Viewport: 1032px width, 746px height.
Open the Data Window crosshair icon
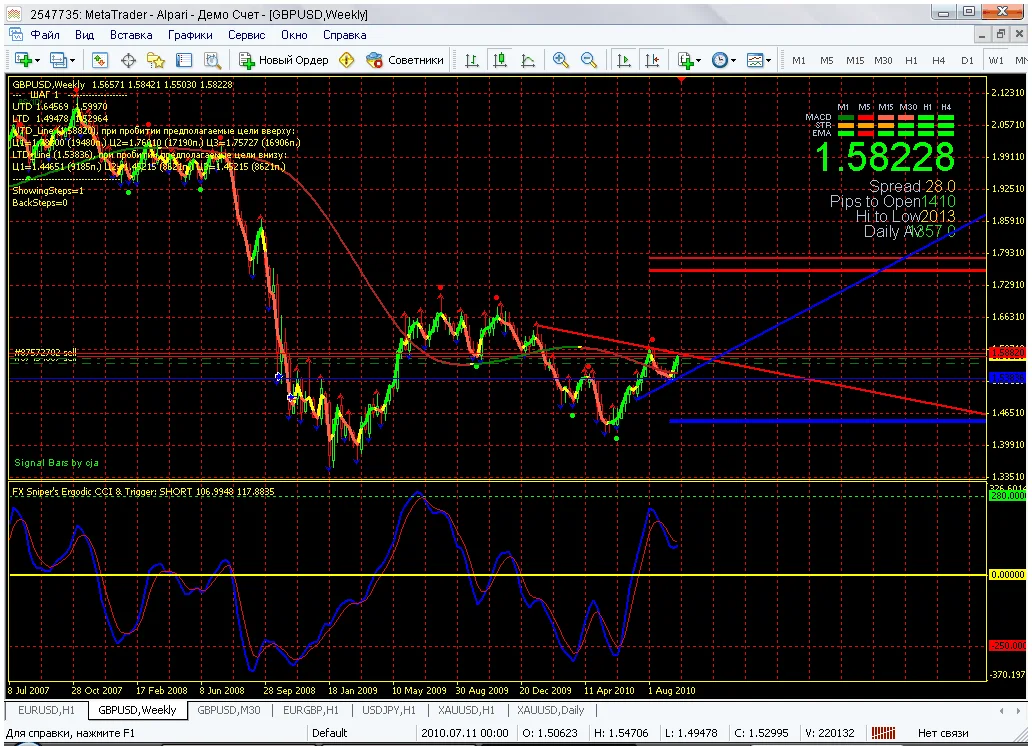coord(128,60)
